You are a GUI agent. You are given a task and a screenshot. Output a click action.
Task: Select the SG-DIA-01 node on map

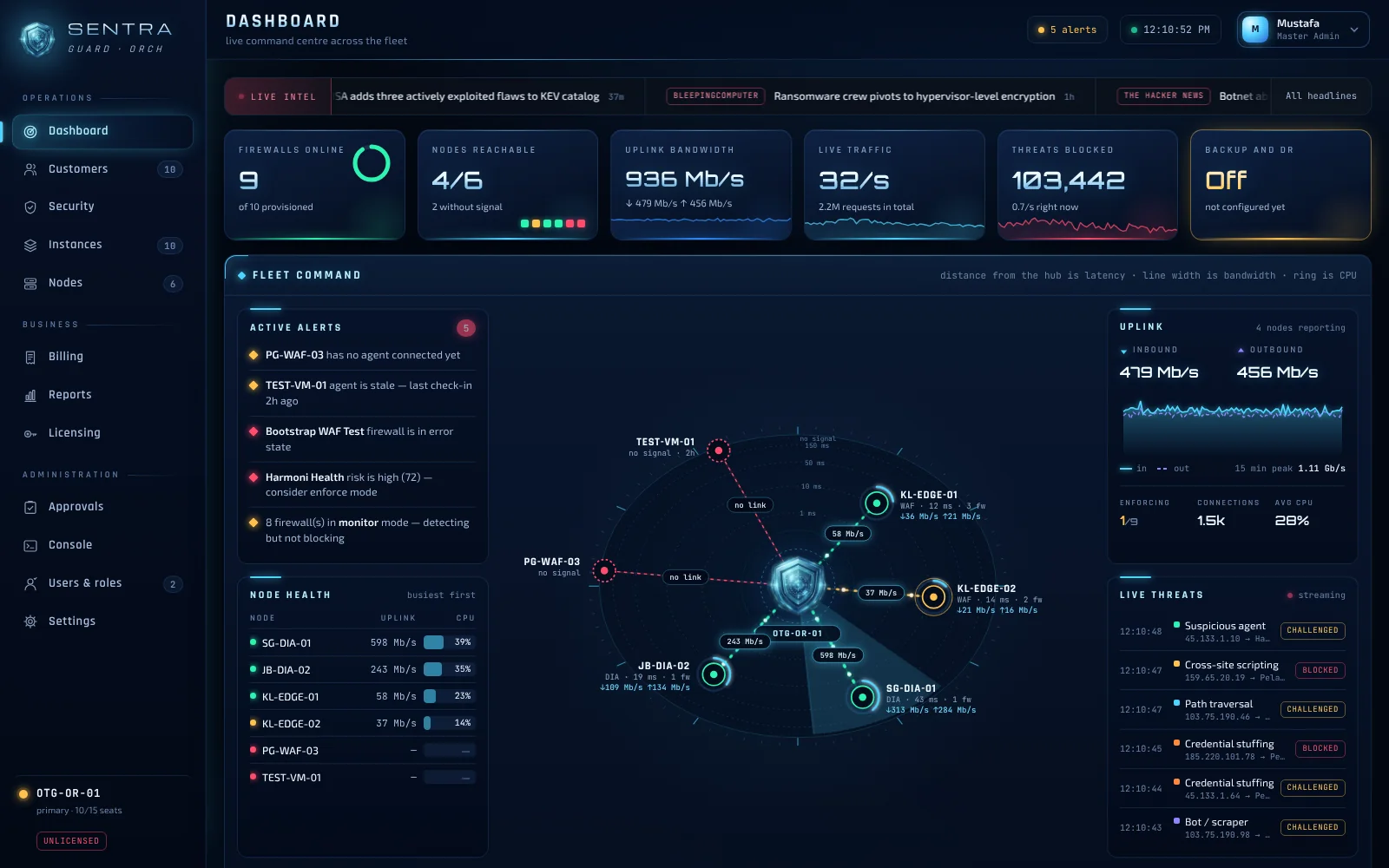863,696
